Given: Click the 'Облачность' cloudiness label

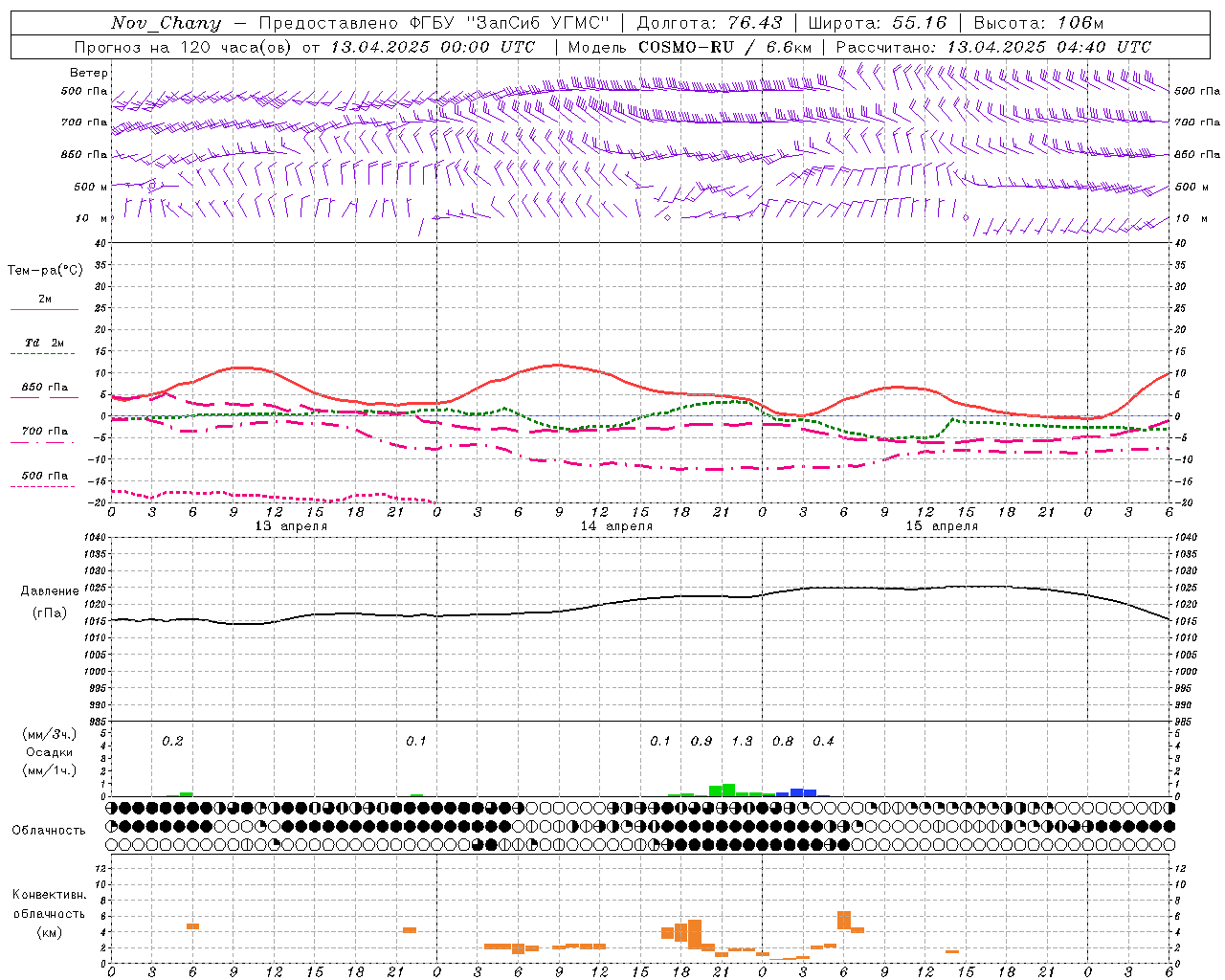Looking at the screenshot, I should pos(49,831).
